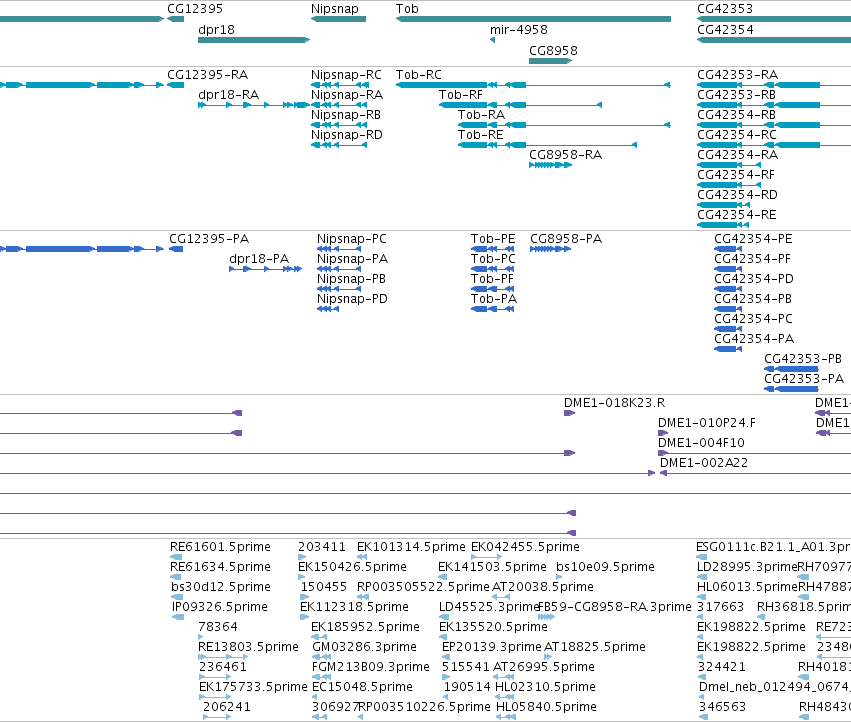
Task: Select protein dpr18-PA
Action: click(265, 269)
